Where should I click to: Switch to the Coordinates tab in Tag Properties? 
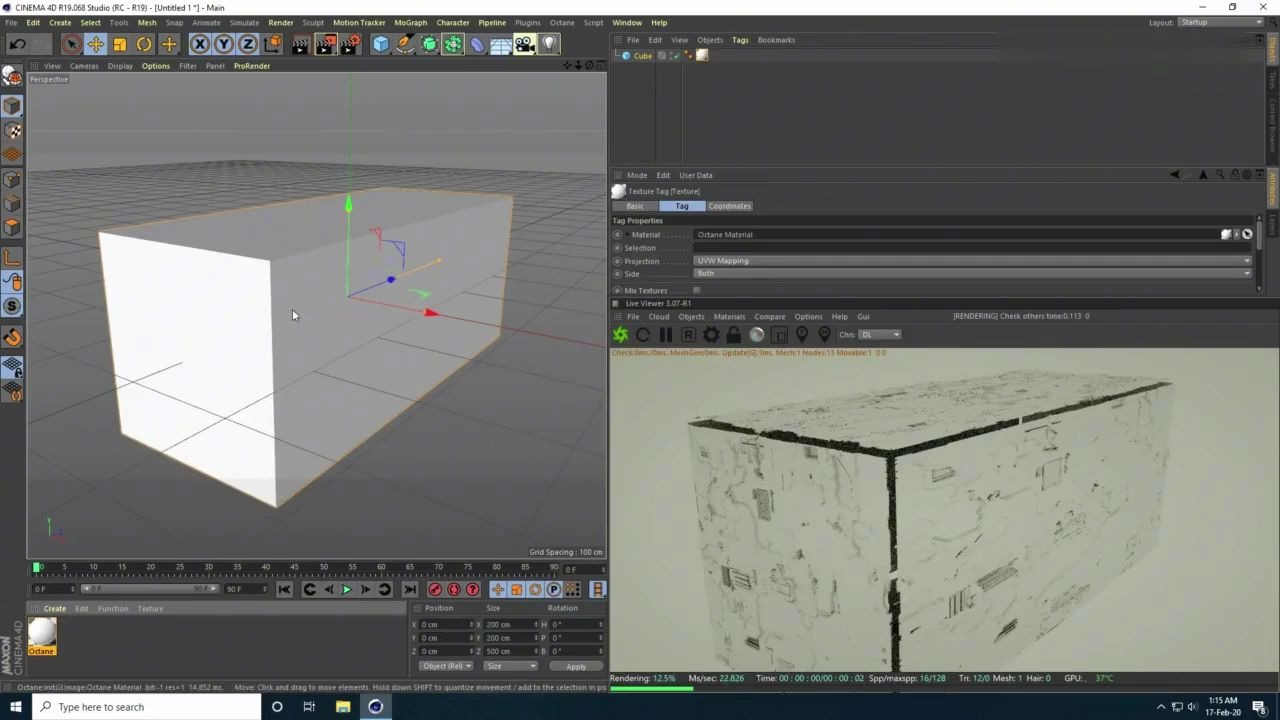tap(729, 206)
